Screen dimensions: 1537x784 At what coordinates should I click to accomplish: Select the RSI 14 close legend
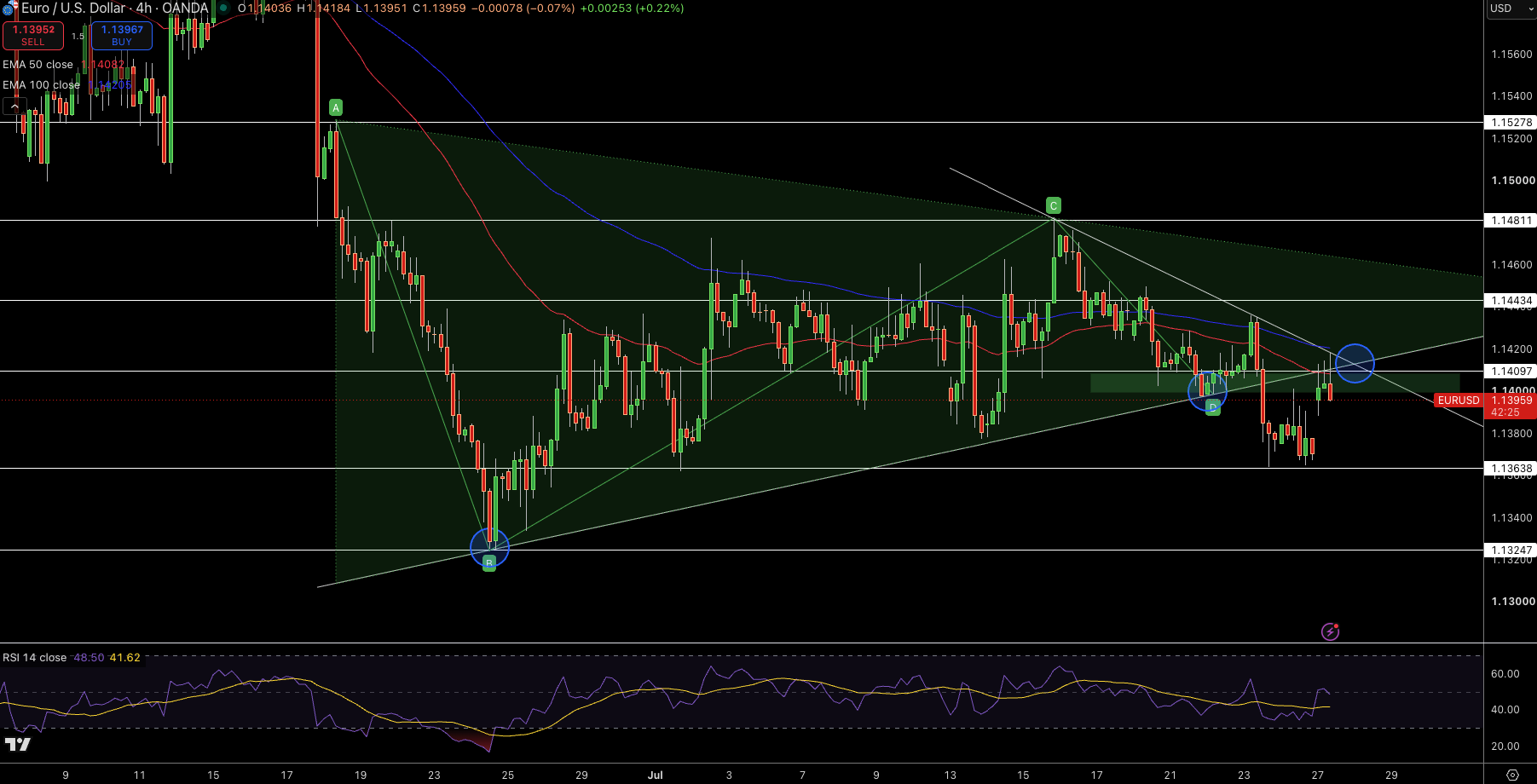click(35, 658)
